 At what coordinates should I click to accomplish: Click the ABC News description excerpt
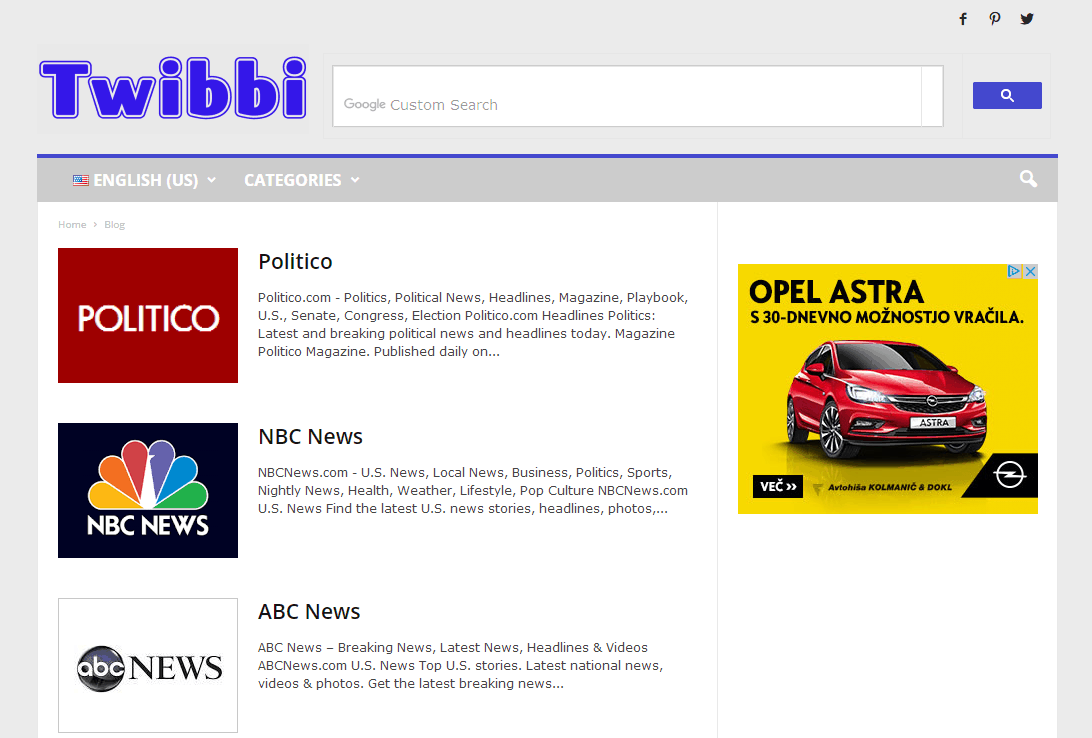coord(460,665)
